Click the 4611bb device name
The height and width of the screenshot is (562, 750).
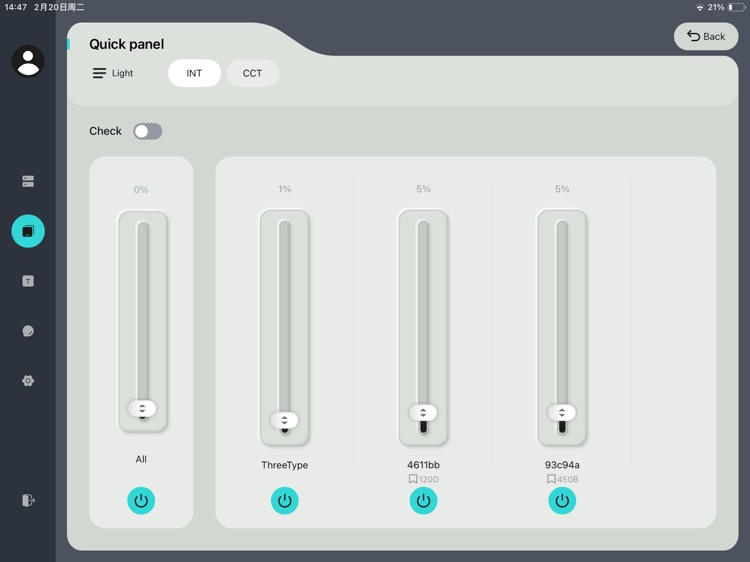[423, 465]
